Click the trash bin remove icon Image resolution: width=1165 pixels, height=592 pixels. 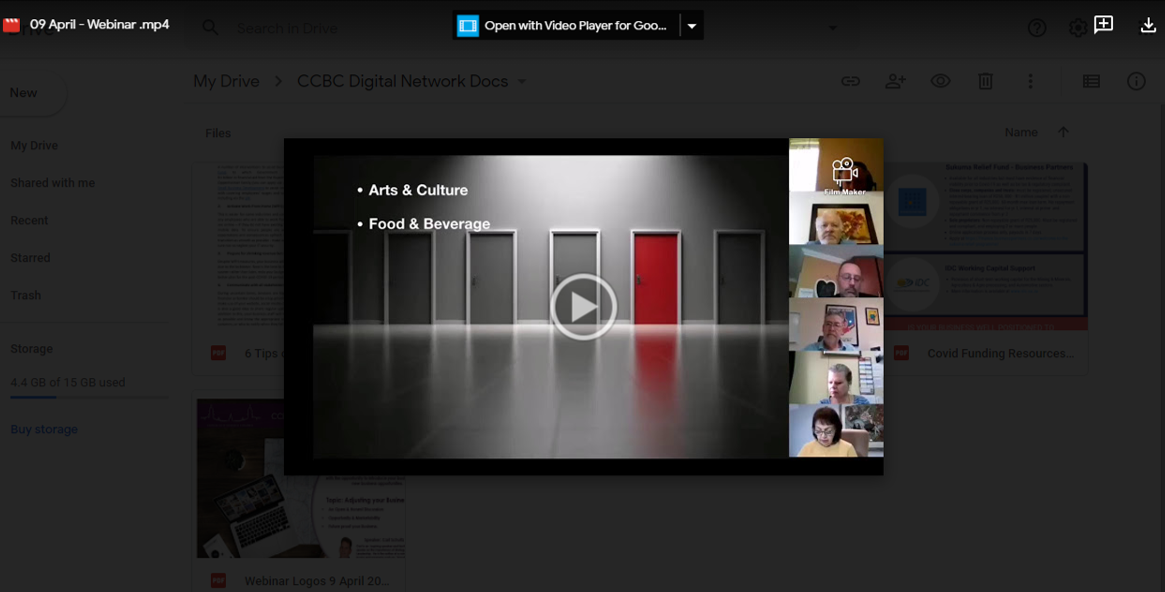click(x=985, y=82)
